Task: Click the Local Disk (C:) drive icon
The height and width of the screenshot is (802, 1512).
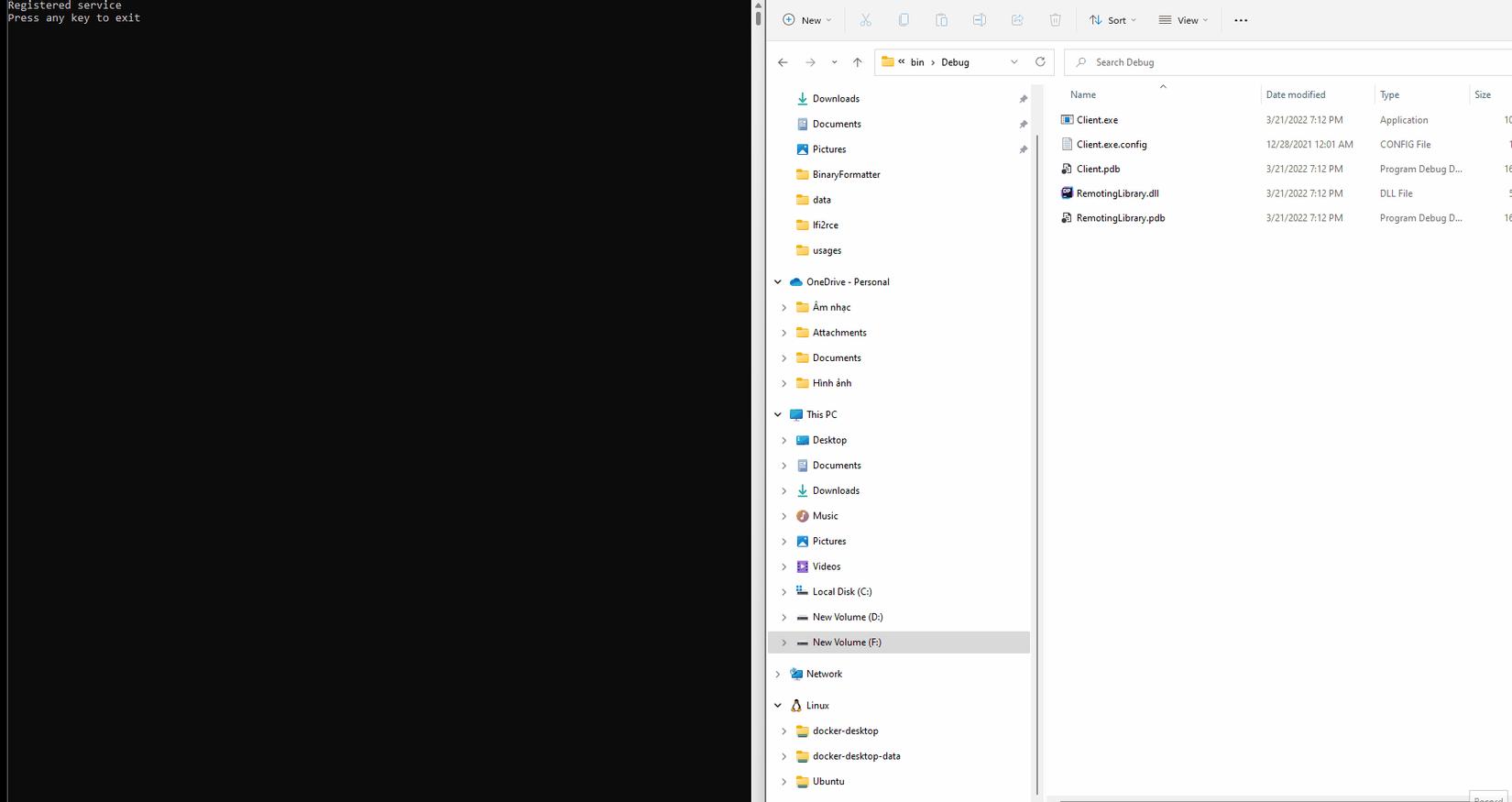Action: coord(803,592)
